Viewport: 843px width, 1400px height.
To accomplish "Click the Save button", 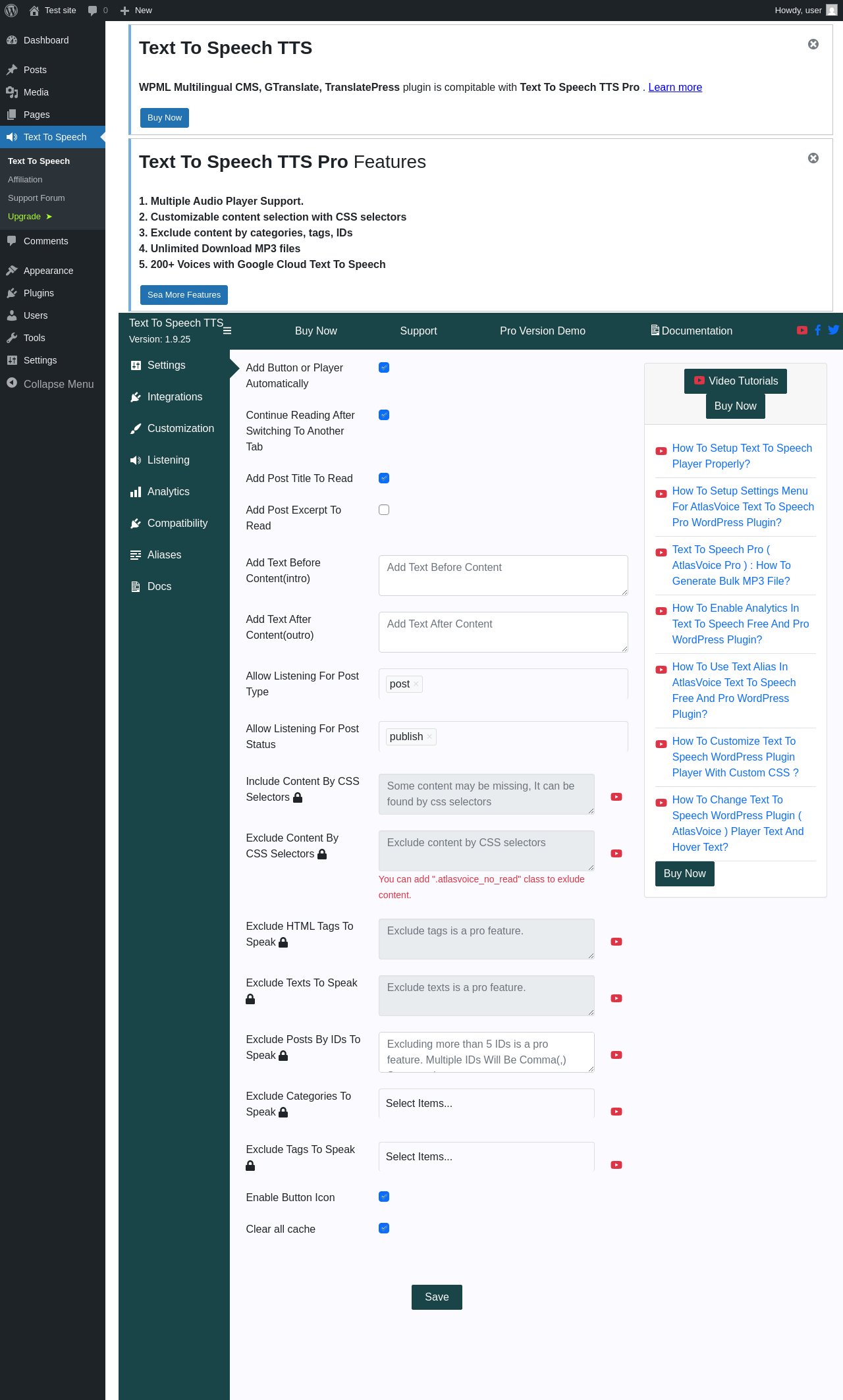I will pos(437,1297).
